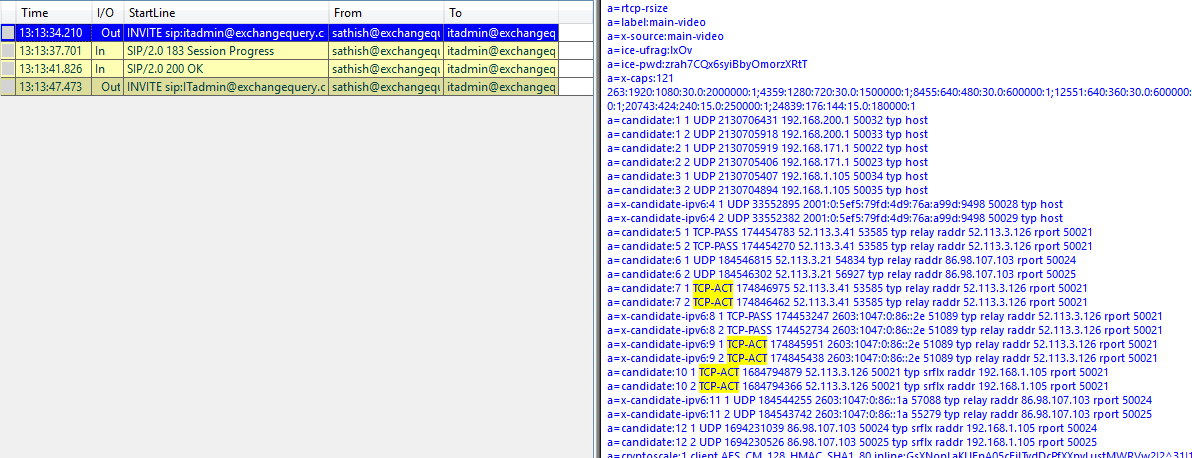
Task: Click the To cell of the 183 Session Progress row
Action: pos(501,51)
